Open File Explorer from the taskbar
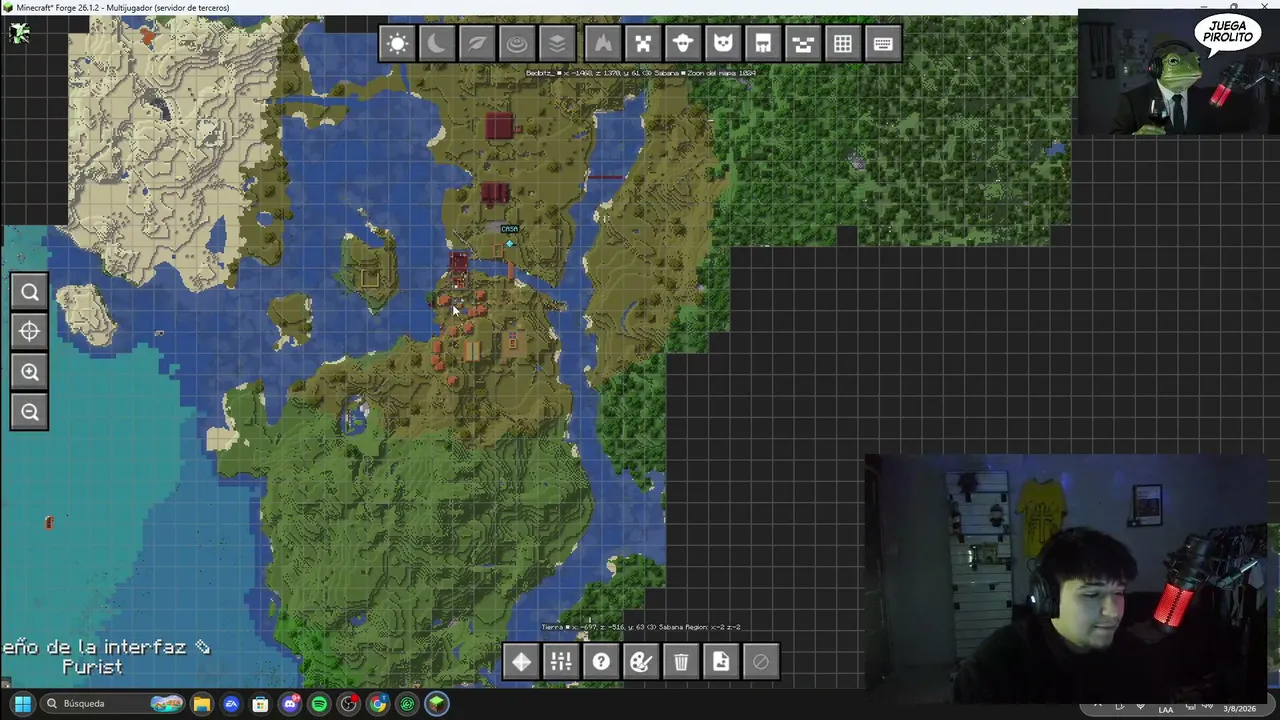Viewport: 1280px width, 720px height. 202,704
